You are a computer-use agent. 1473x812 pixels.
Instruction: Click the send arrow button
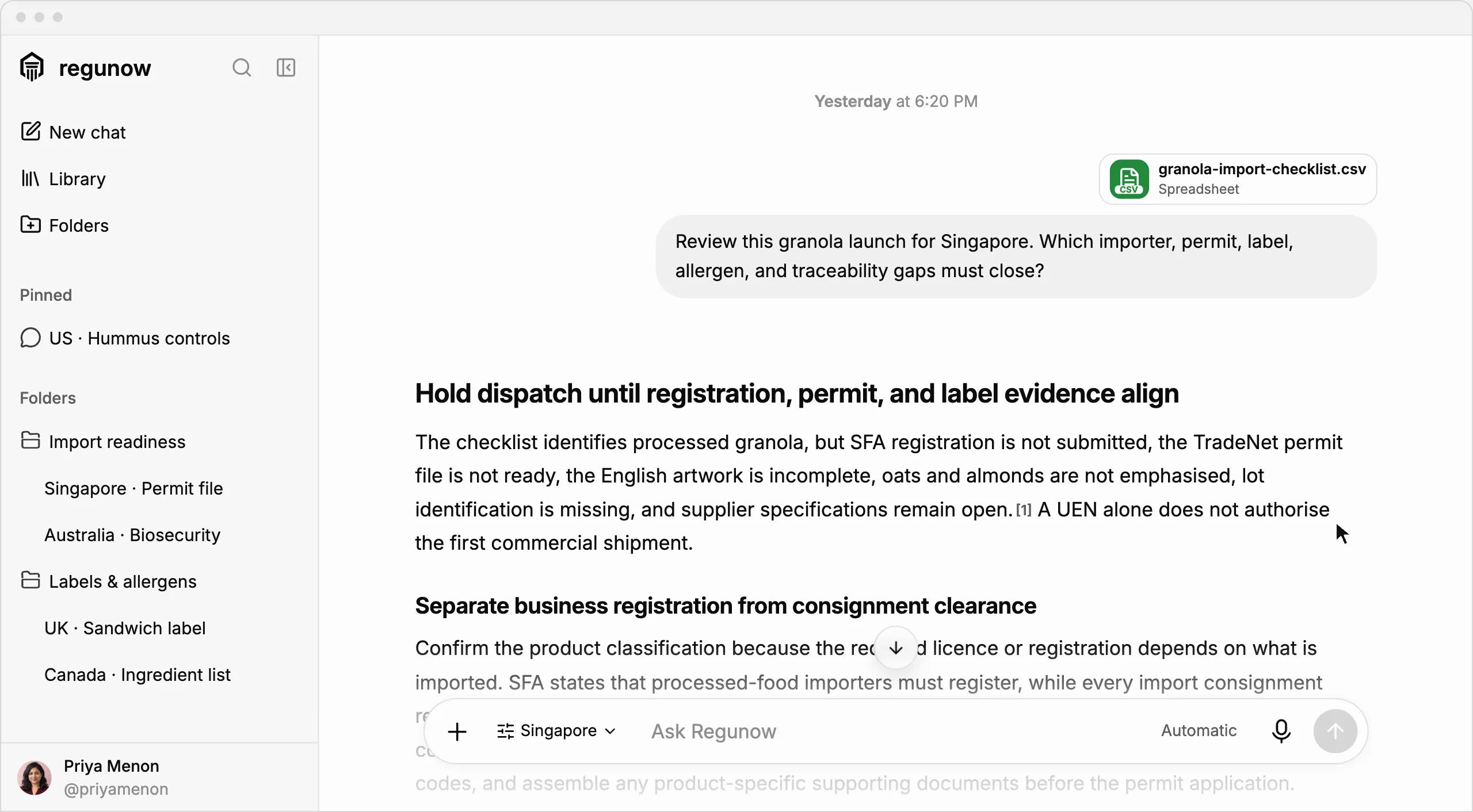coord(1335,731)
